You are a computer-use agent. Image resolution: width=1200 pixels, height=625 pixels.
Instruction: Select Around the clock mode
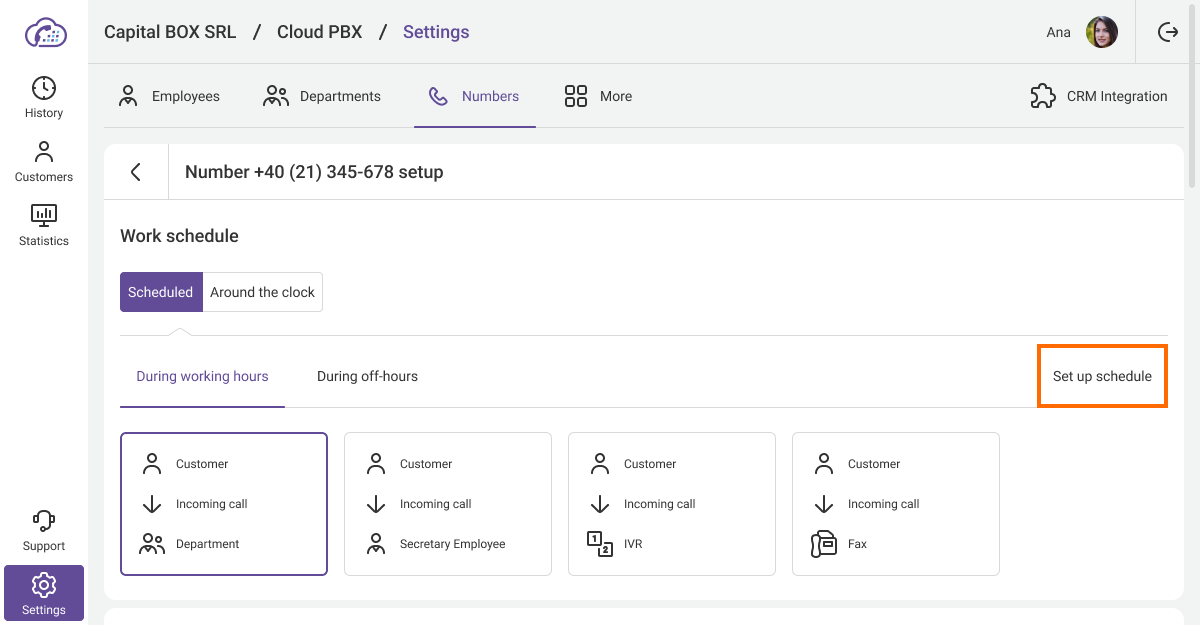[x=262, y=292]
